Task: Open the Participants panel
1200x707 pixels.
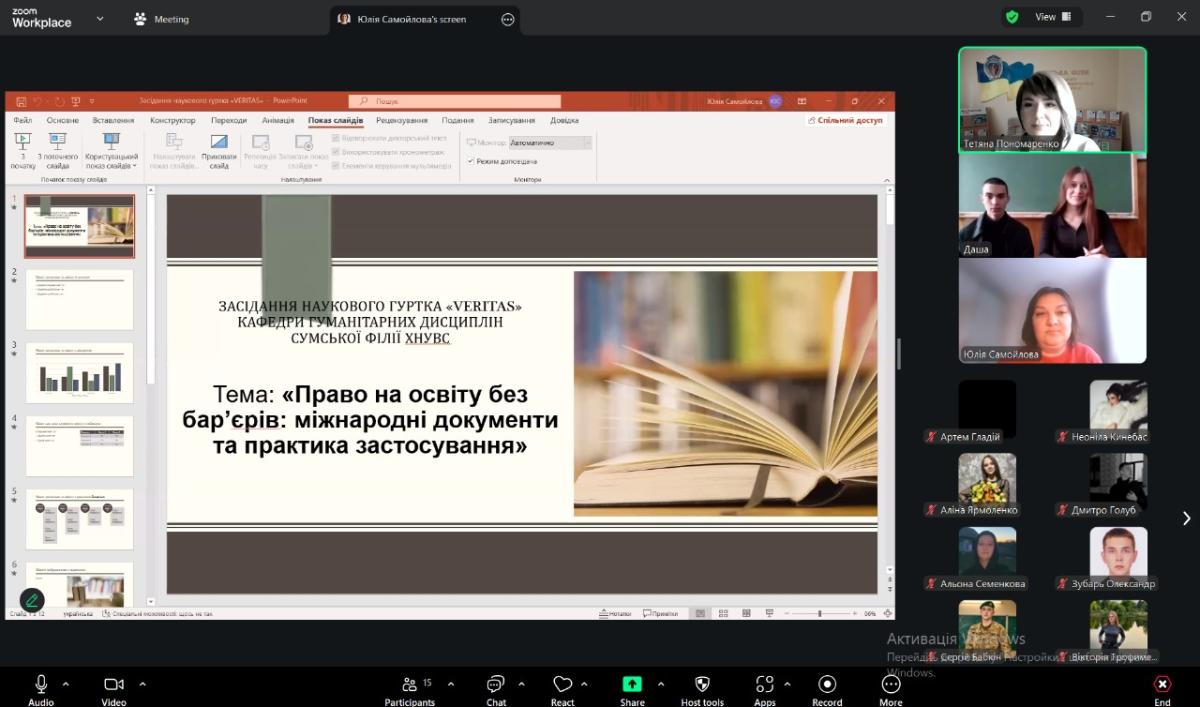Action: coord(409,684)
